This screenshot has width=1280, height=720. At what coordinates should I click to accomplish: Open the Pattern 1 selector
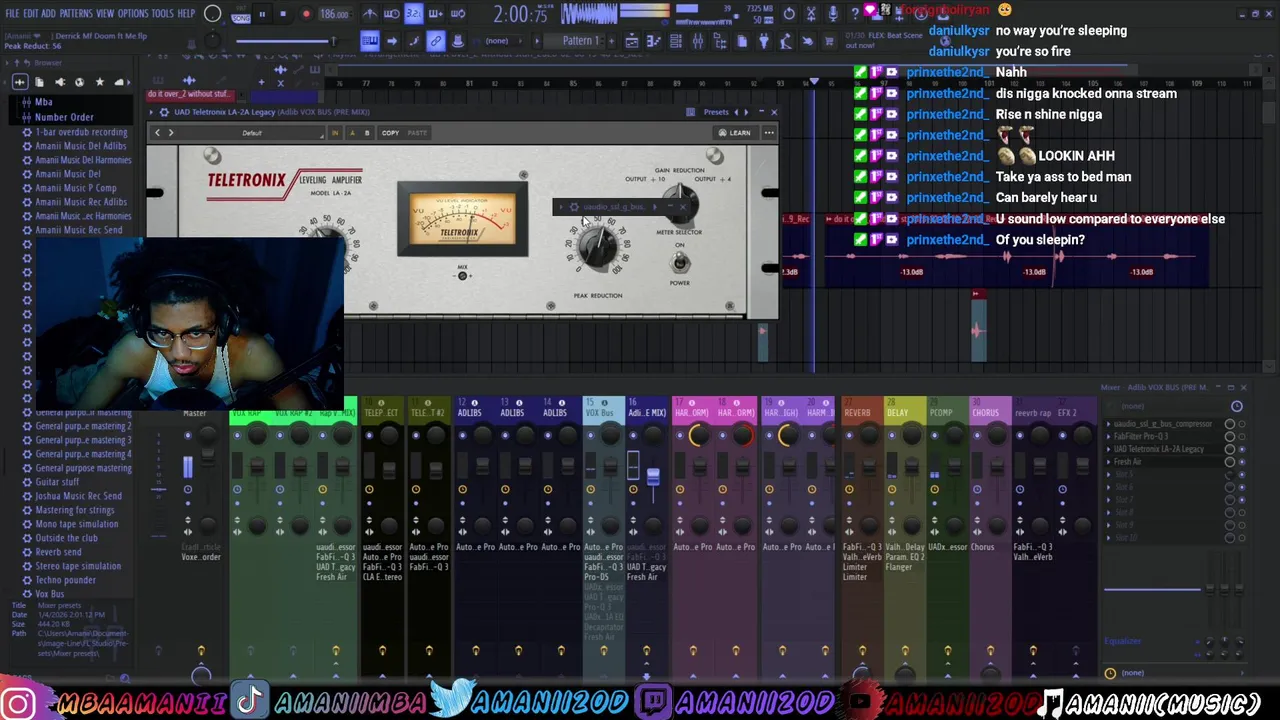click(580, 41)
